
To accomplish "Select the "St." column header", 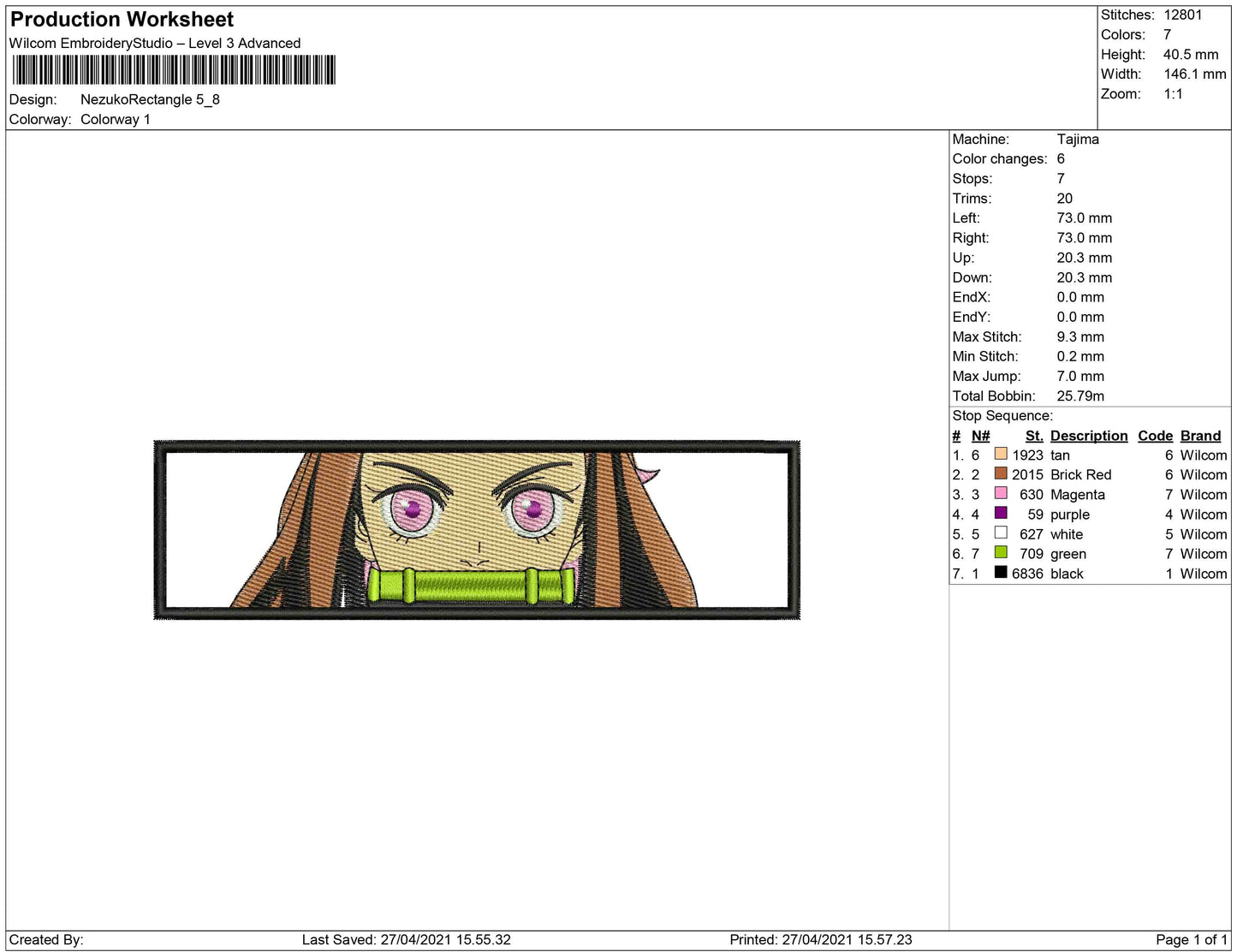I will [1034, 436].
